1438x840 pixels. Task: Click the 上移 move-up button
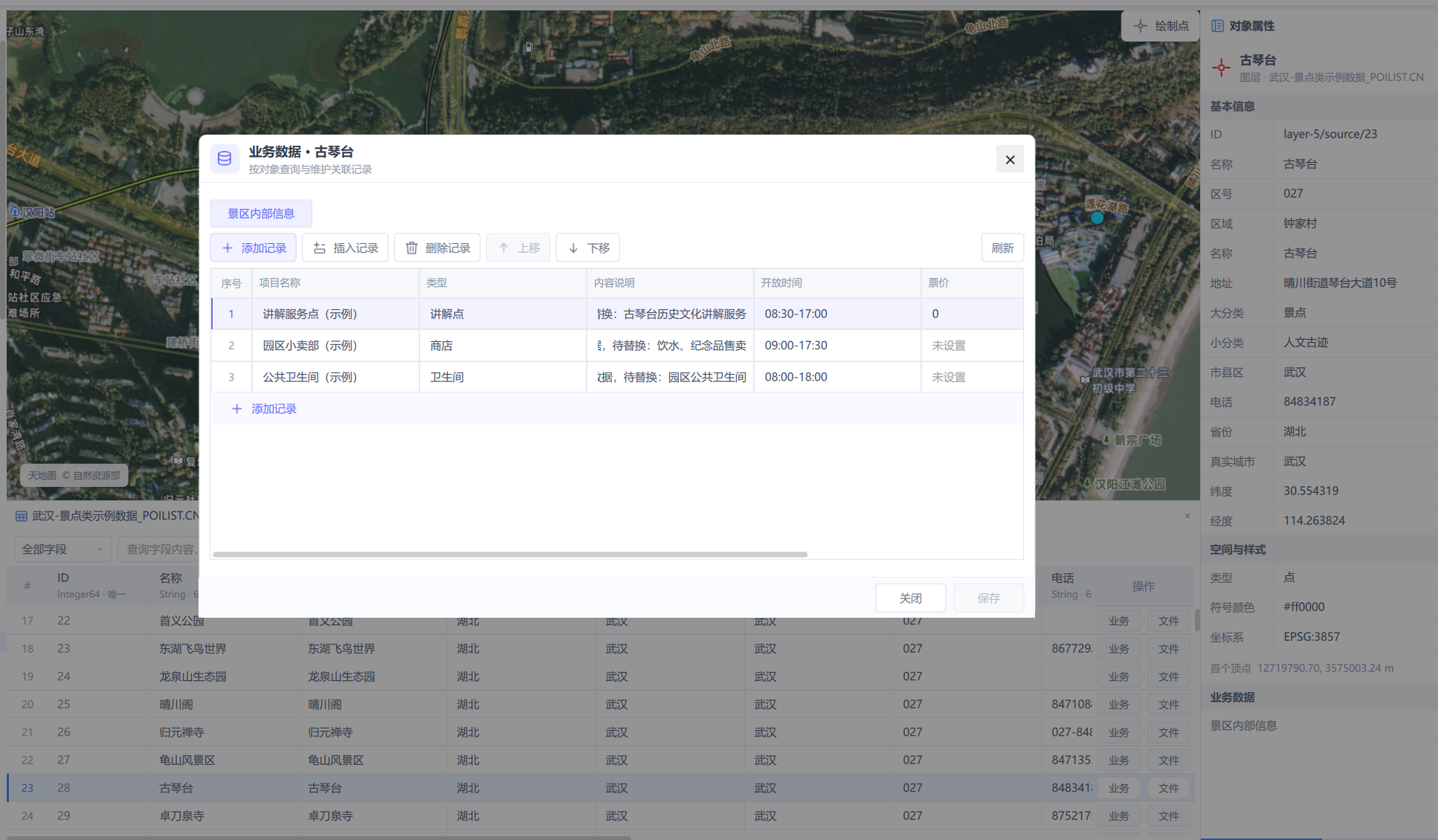[x=518, y=248]
